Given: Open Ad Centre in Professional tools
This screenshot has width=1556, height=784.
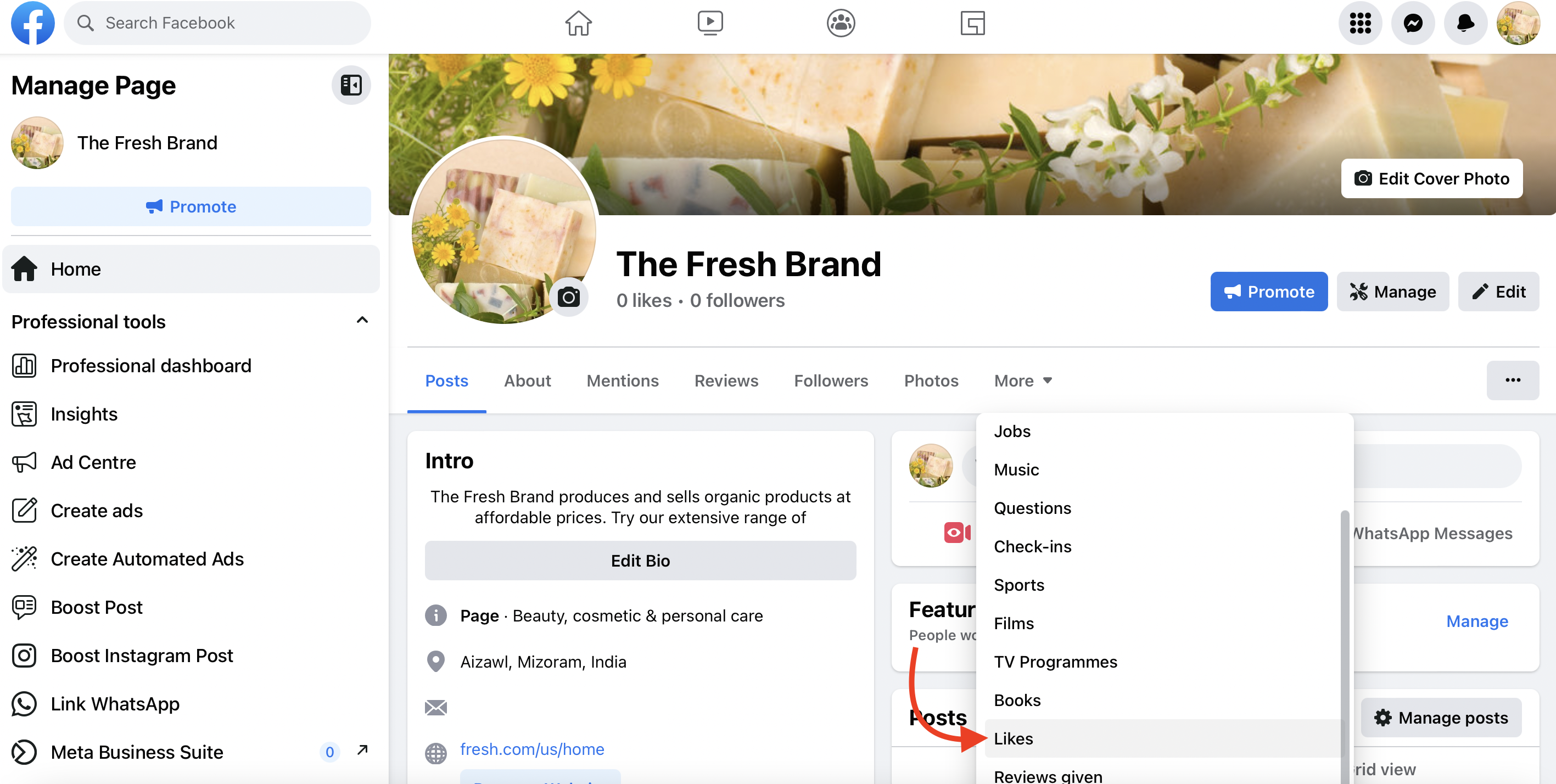Looking at the screenshot, I should (93, 462).
